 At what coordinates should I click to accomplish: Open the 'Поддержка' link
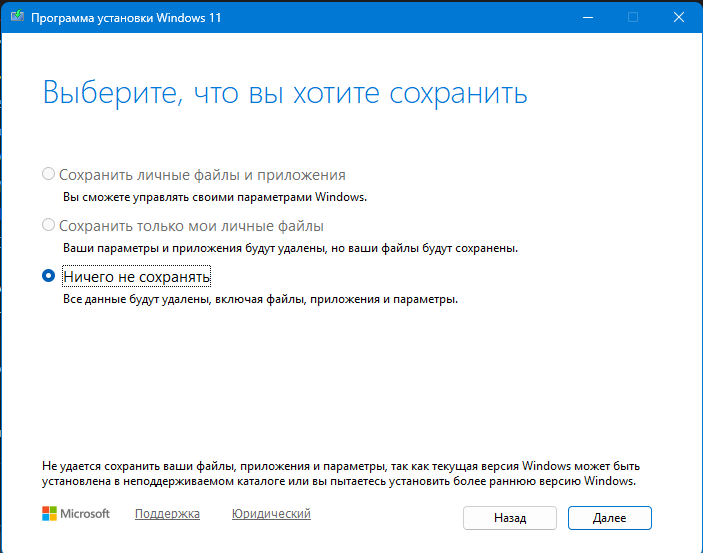click(167, 514)
